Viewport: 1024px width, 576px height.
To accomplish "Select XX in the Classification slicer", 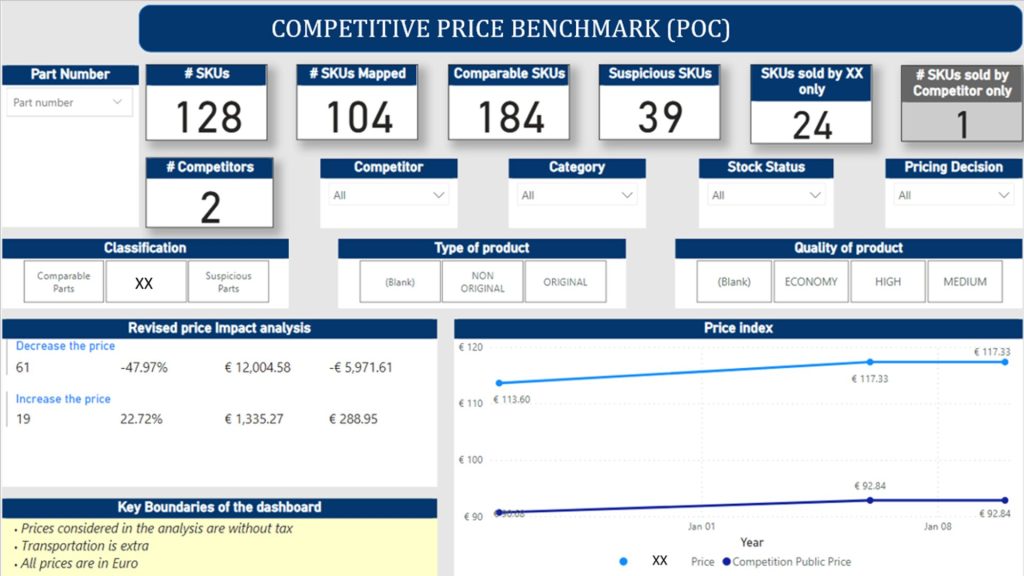I will point(145,283).
